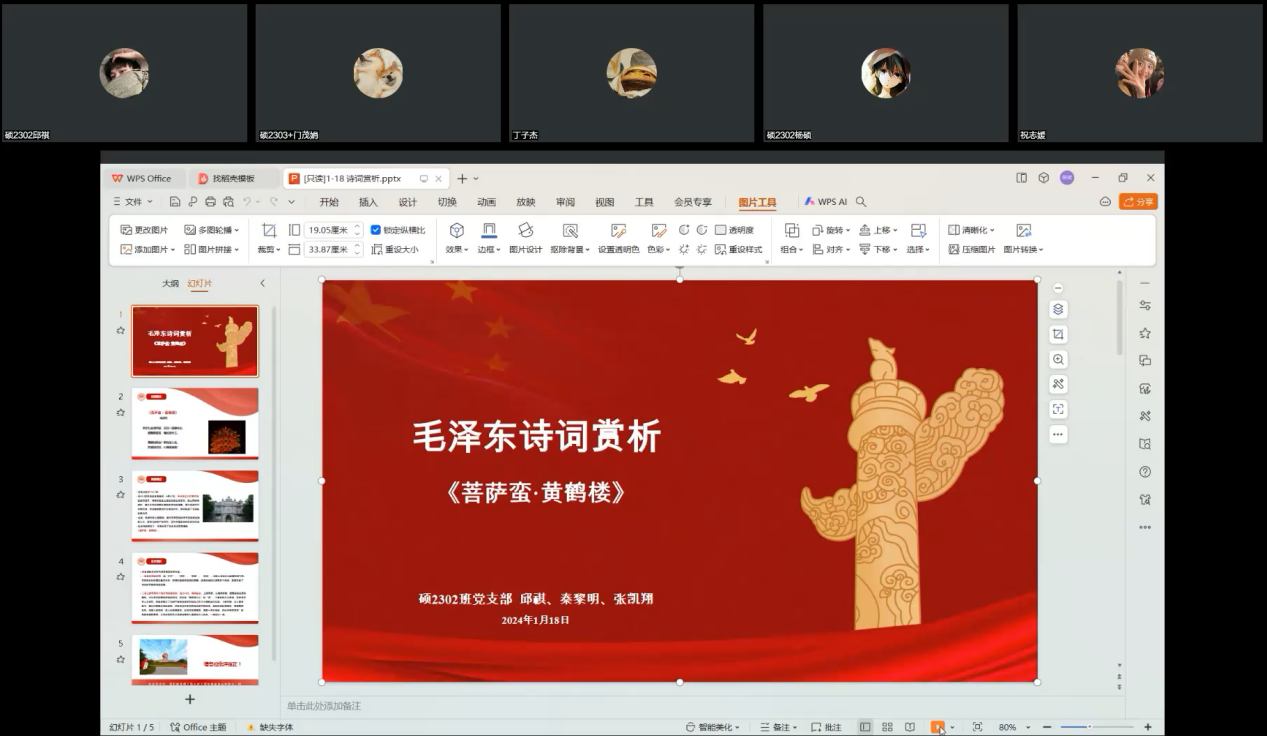Click the search magnifier next to WPS AI
Screen dimensions: 1267x736
(x=861, y=202)
